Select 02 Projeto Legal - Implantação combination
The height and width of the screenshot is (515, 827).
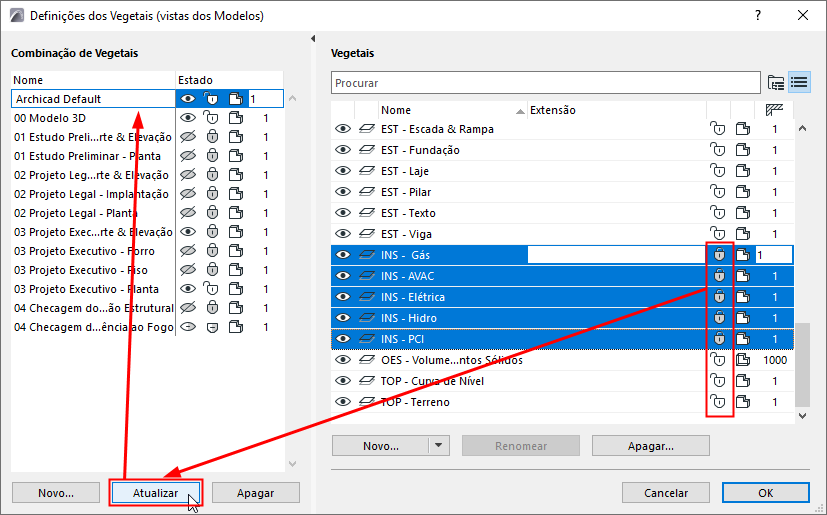pyautogui.click(x=91, y=194)
